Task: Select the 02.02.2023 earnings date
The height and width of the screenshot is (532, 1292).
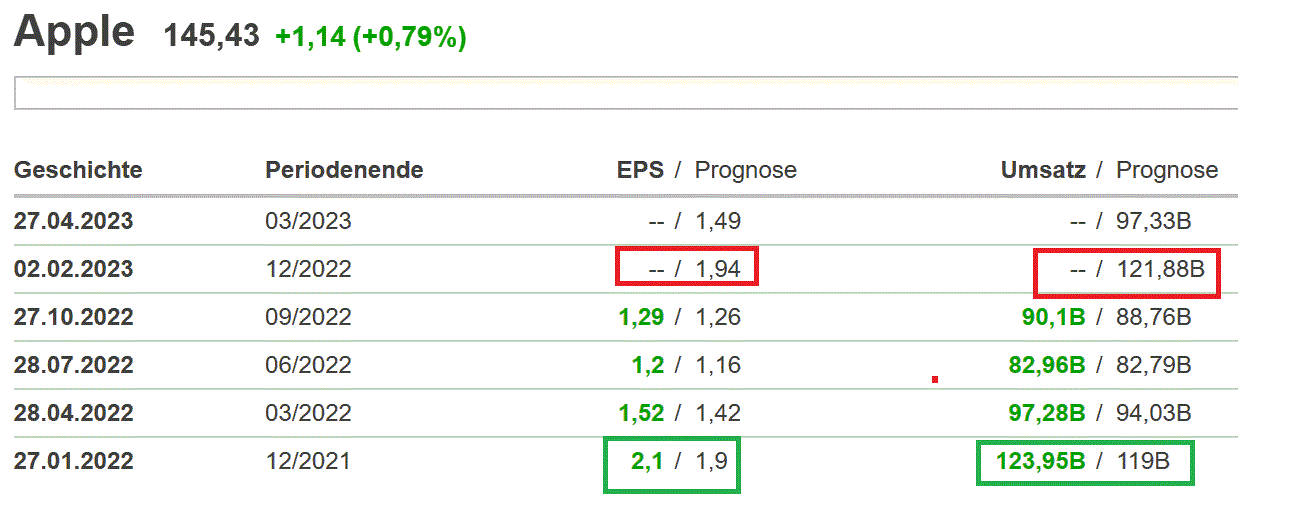Action: (x=73, y=269)
